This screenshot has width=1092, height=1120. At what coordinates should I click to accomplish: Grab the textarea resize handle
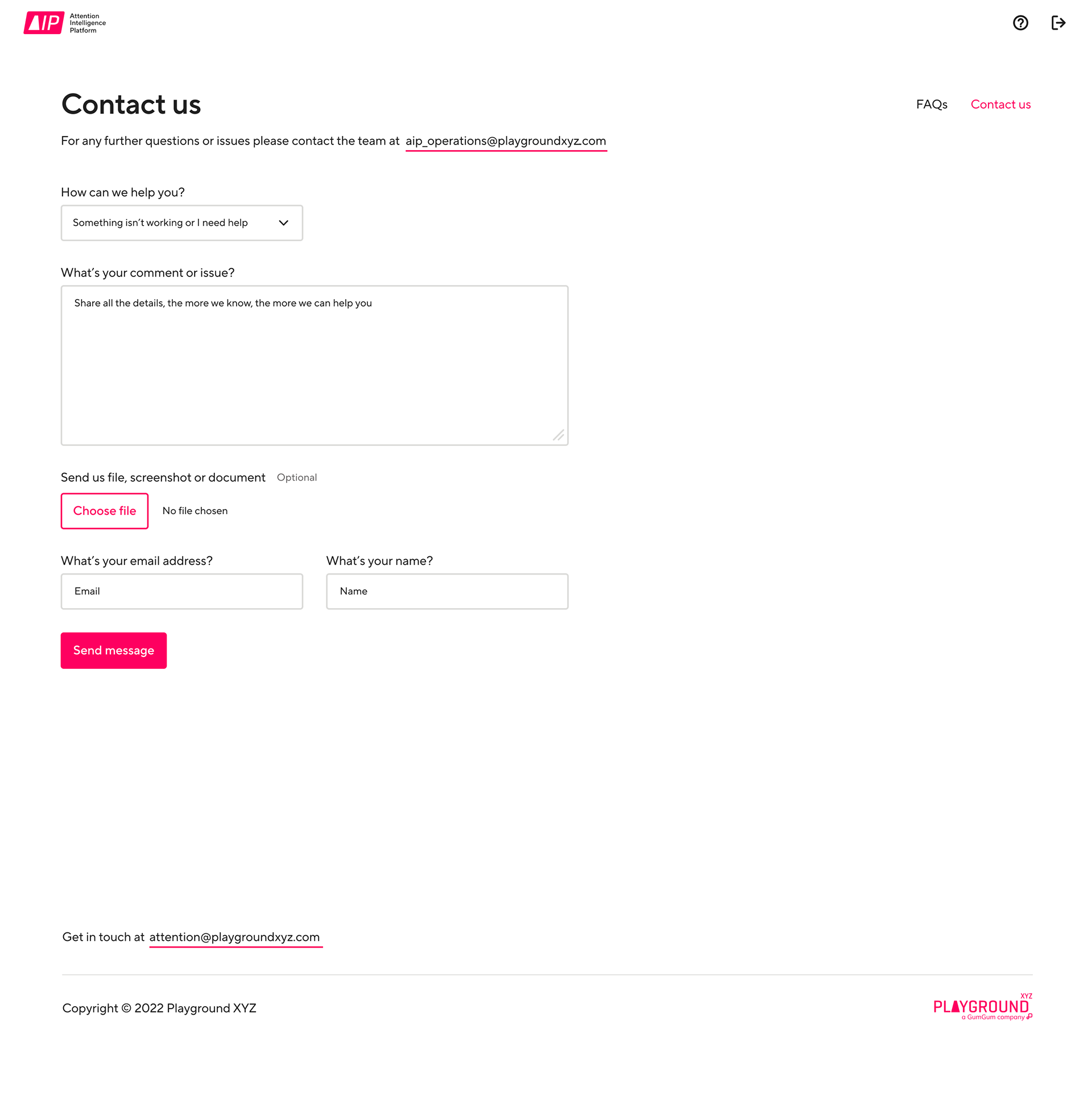[559, 435]
